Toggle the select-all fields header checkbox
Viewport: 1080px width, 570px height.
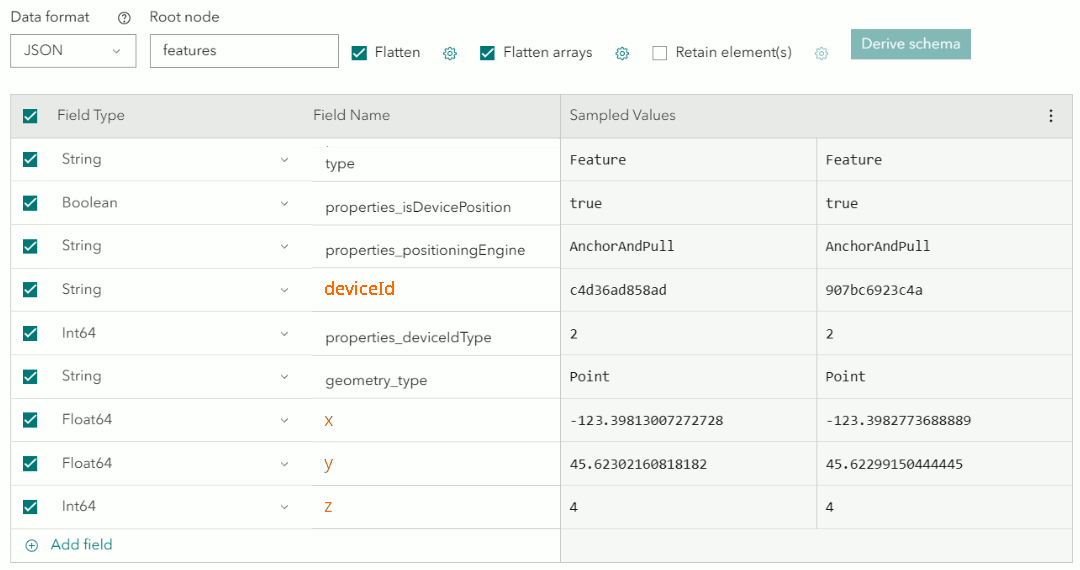[30, 116]
